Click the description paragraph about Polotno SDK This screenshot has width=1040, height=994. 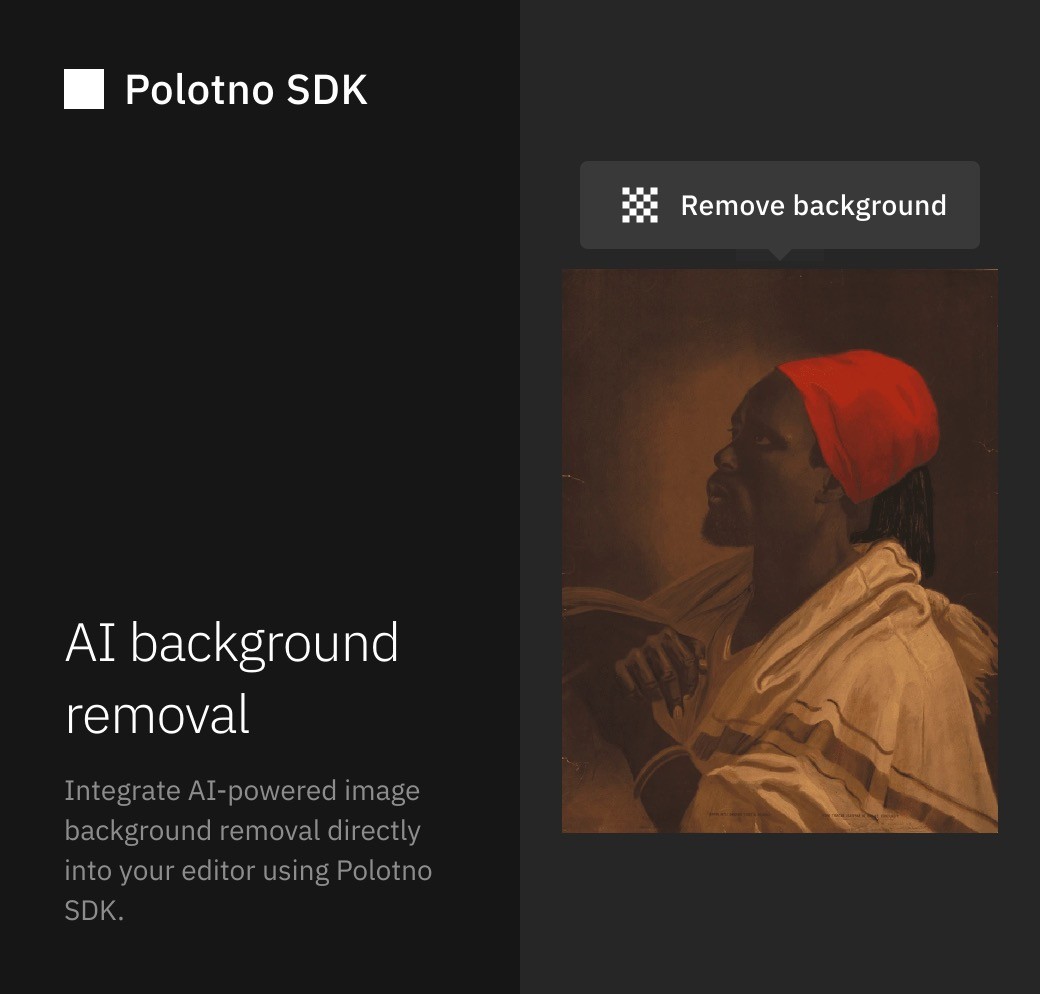pos(248,850)
